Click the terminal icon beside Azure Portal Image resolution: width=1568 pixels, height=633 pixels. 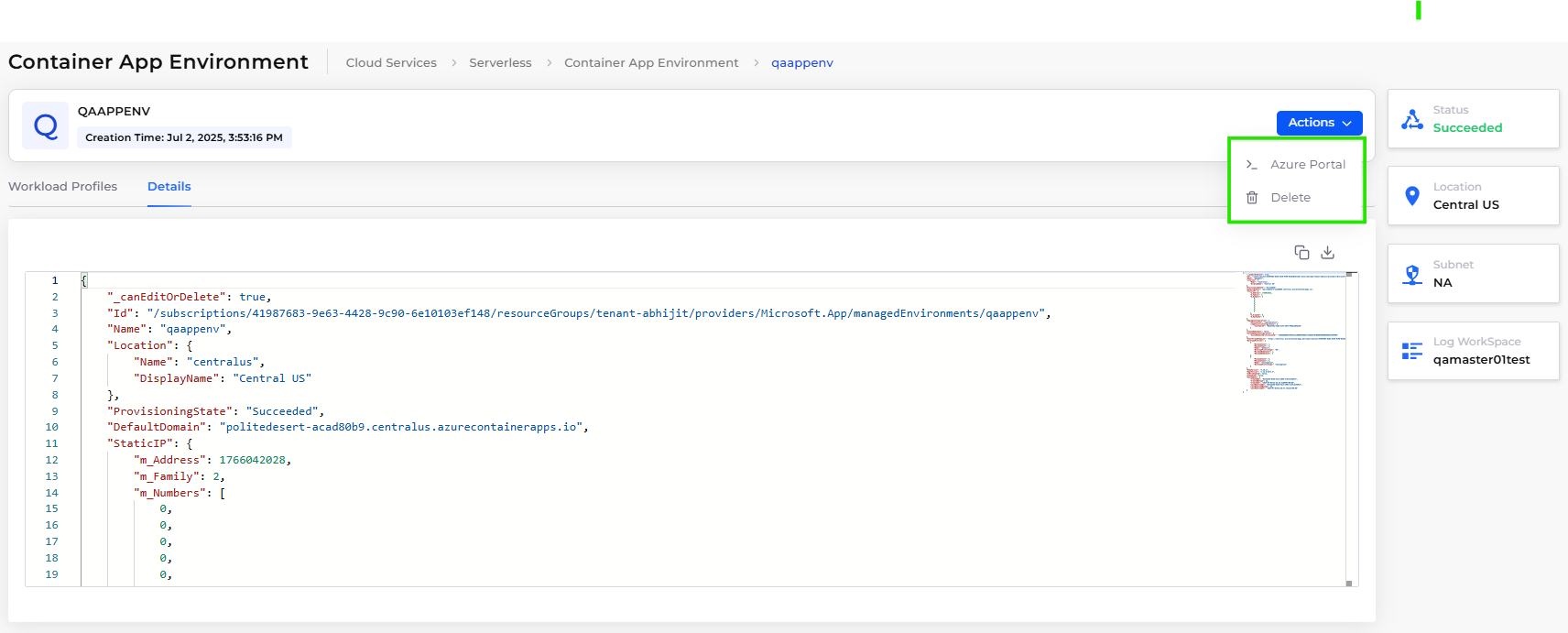point(1252,165)
